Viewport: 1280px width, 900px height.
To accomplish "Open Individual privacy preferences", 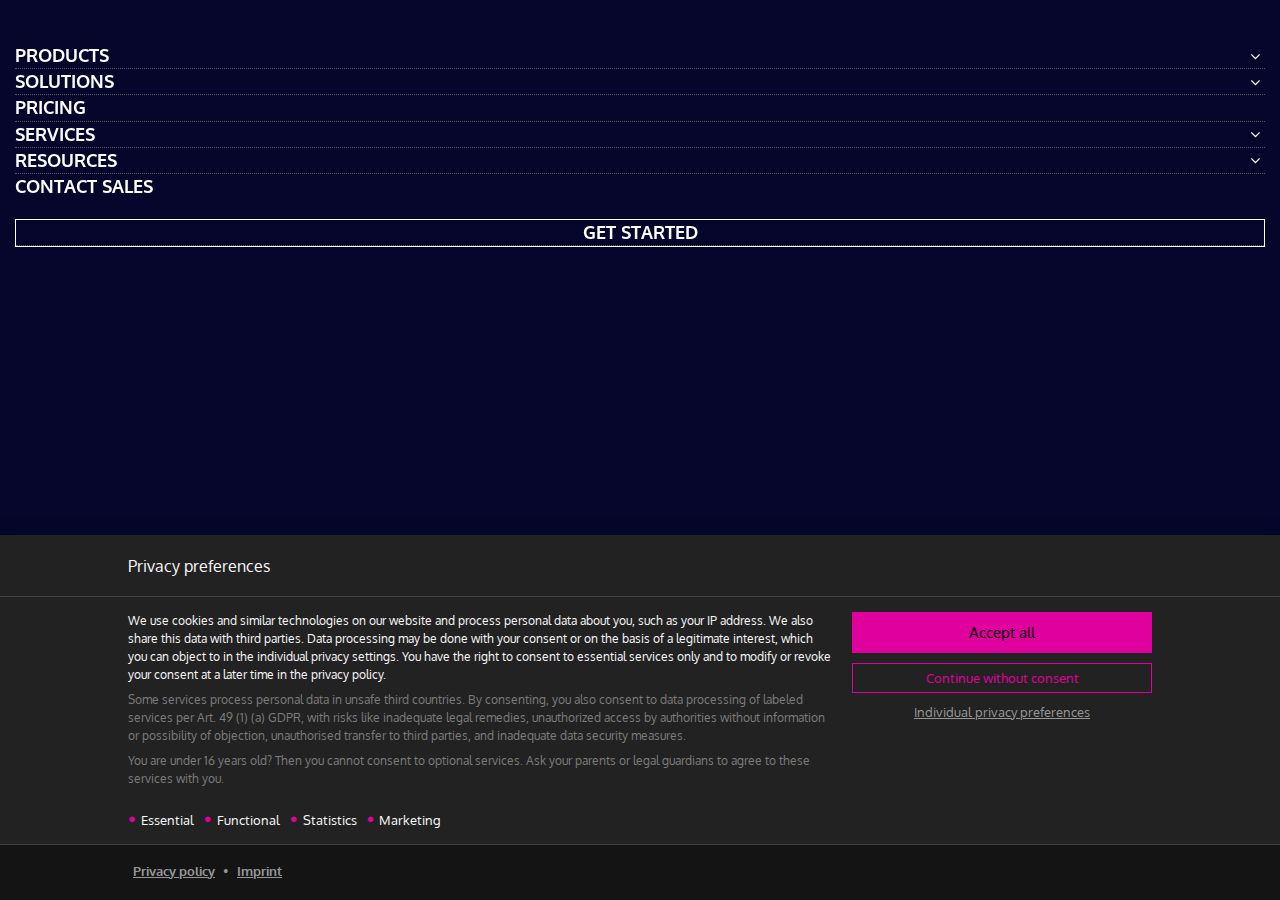I will pos(1002,712).
